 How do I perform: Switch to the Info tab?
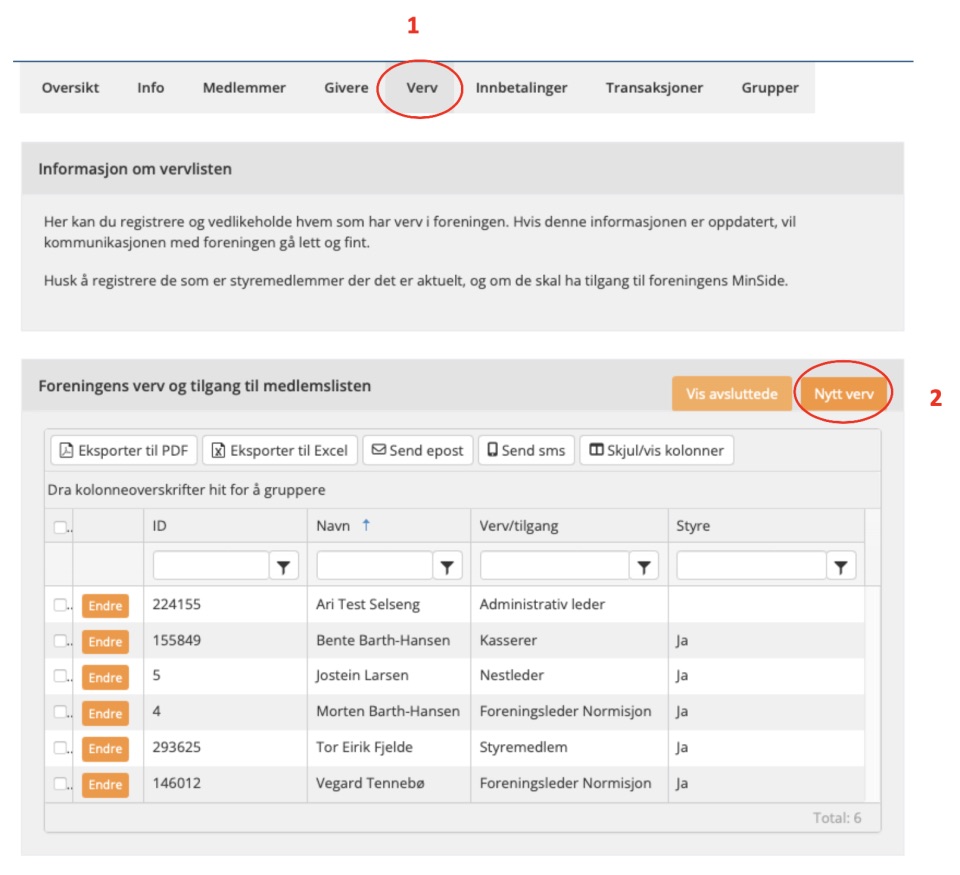coord(151,88)
